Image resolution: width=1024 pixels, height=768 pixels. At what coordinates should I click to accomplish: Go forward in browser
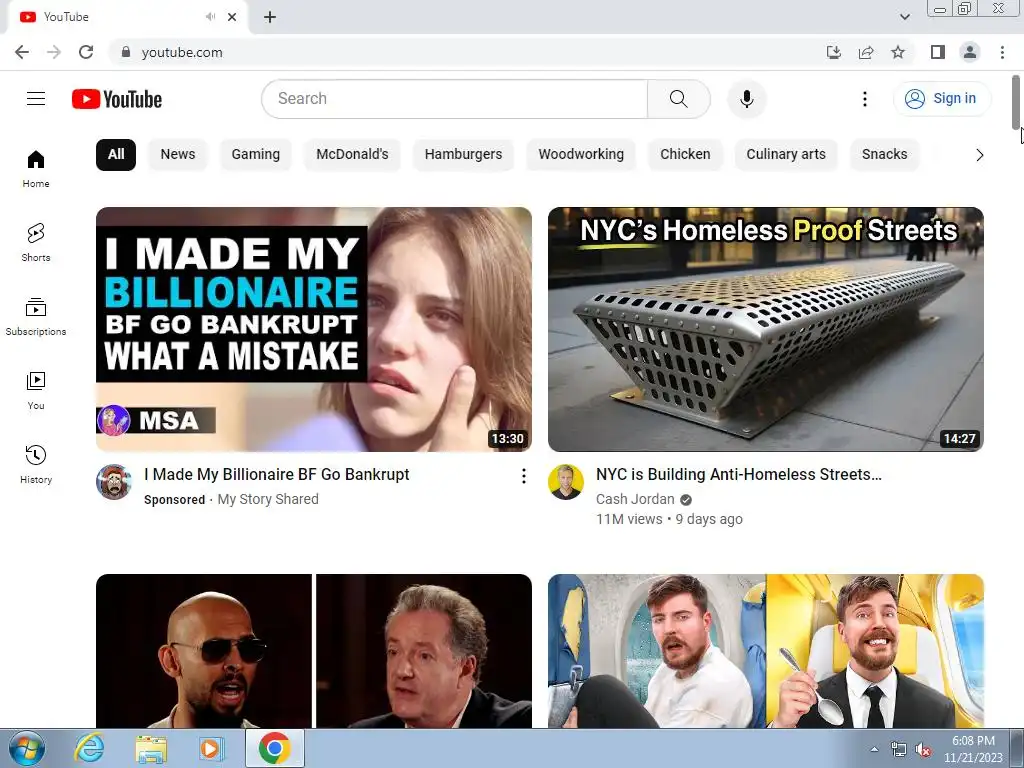click(x=54, y=52)
